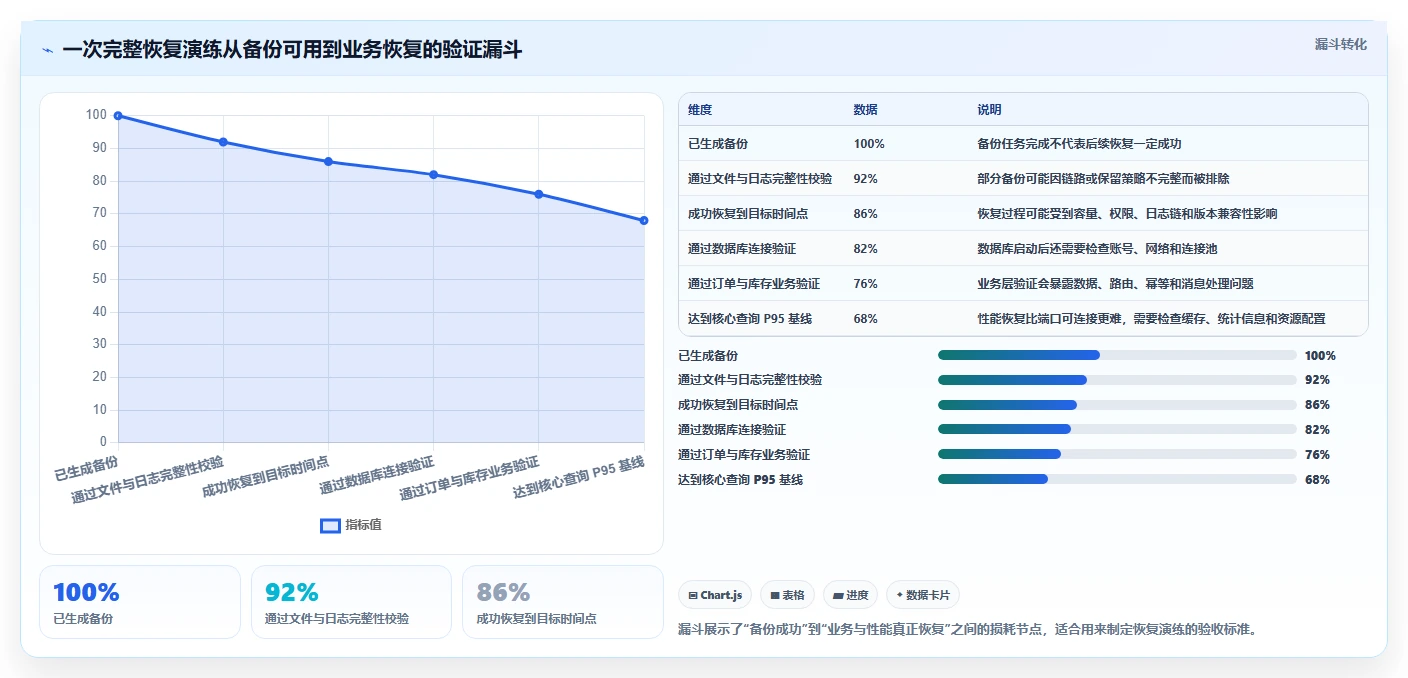Viewport: 1408px width, 678px height.
Task: Click description 业务层验证会暴露数据、路由、幂等和消息处理问题
Action: pos(1115,284)
